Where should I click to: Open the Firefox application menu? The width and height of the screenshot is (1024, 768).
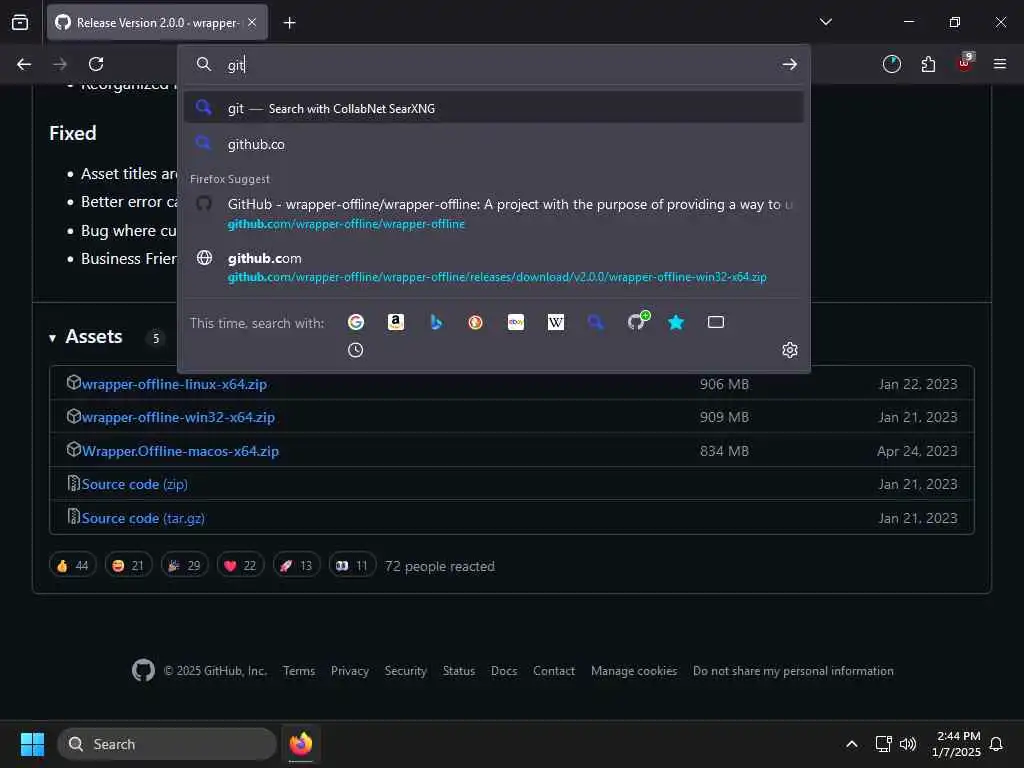pos(999,64)
